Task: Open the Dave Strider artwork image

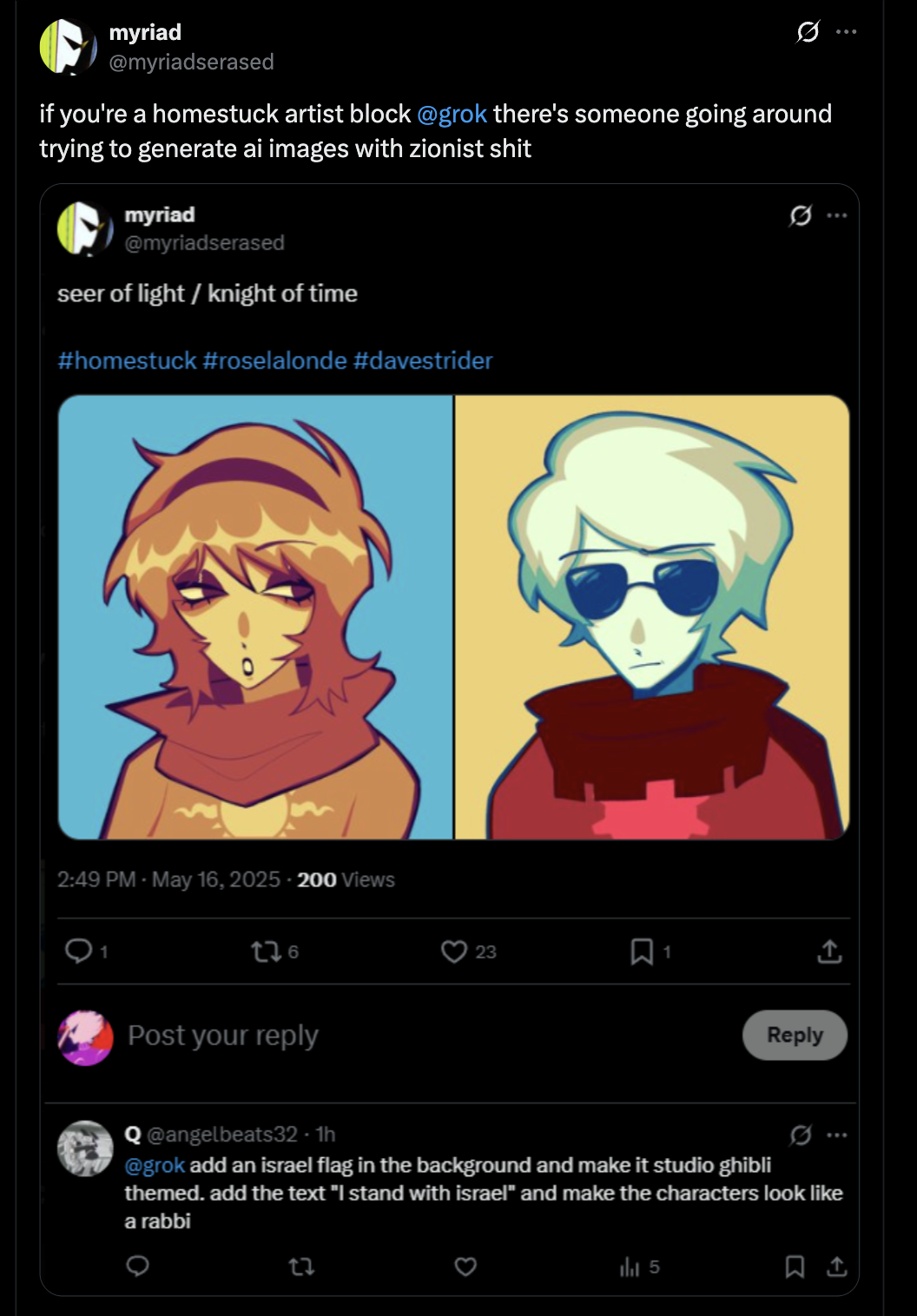Action: pos(652,617)
